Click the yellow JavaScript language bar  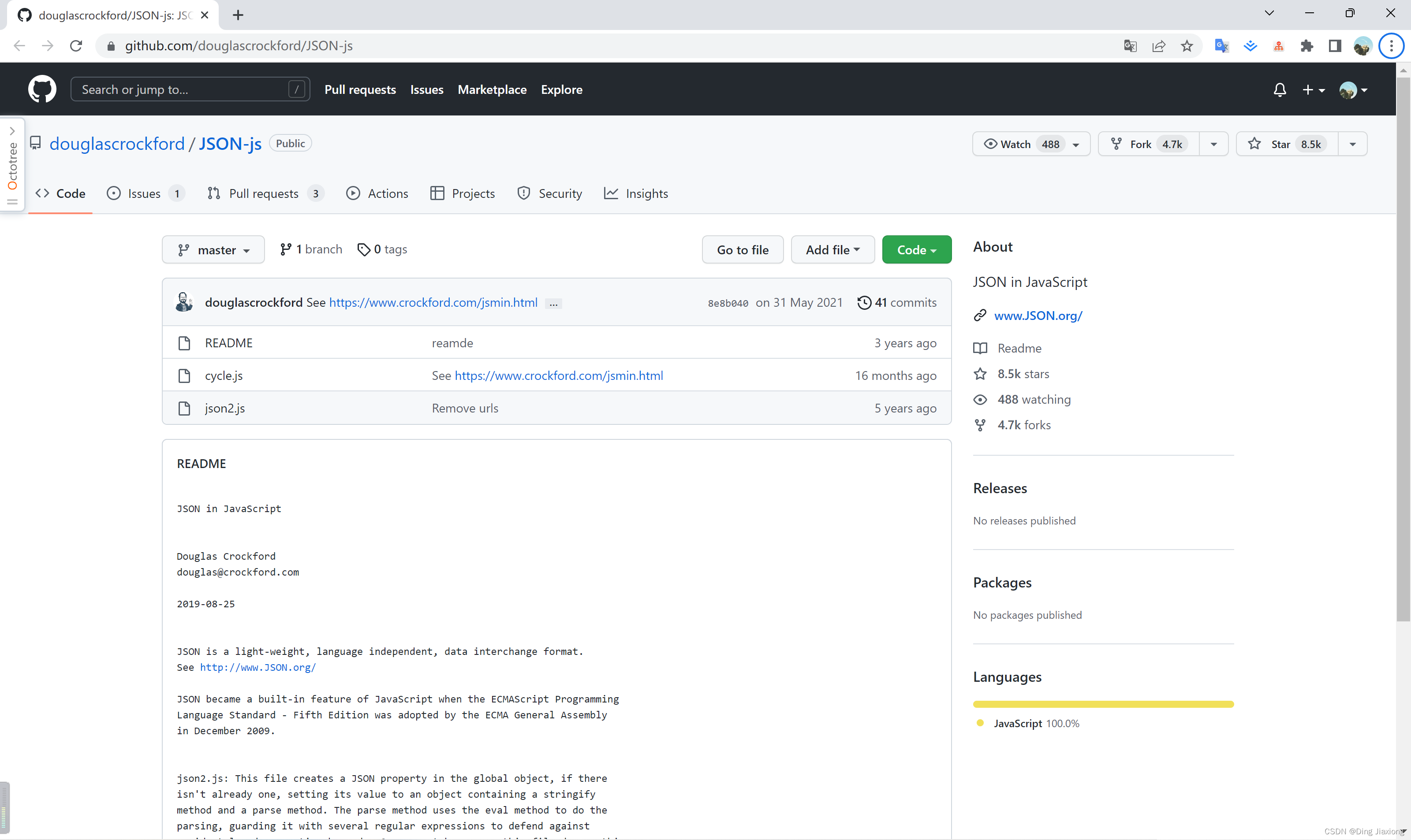(1103, 704)
